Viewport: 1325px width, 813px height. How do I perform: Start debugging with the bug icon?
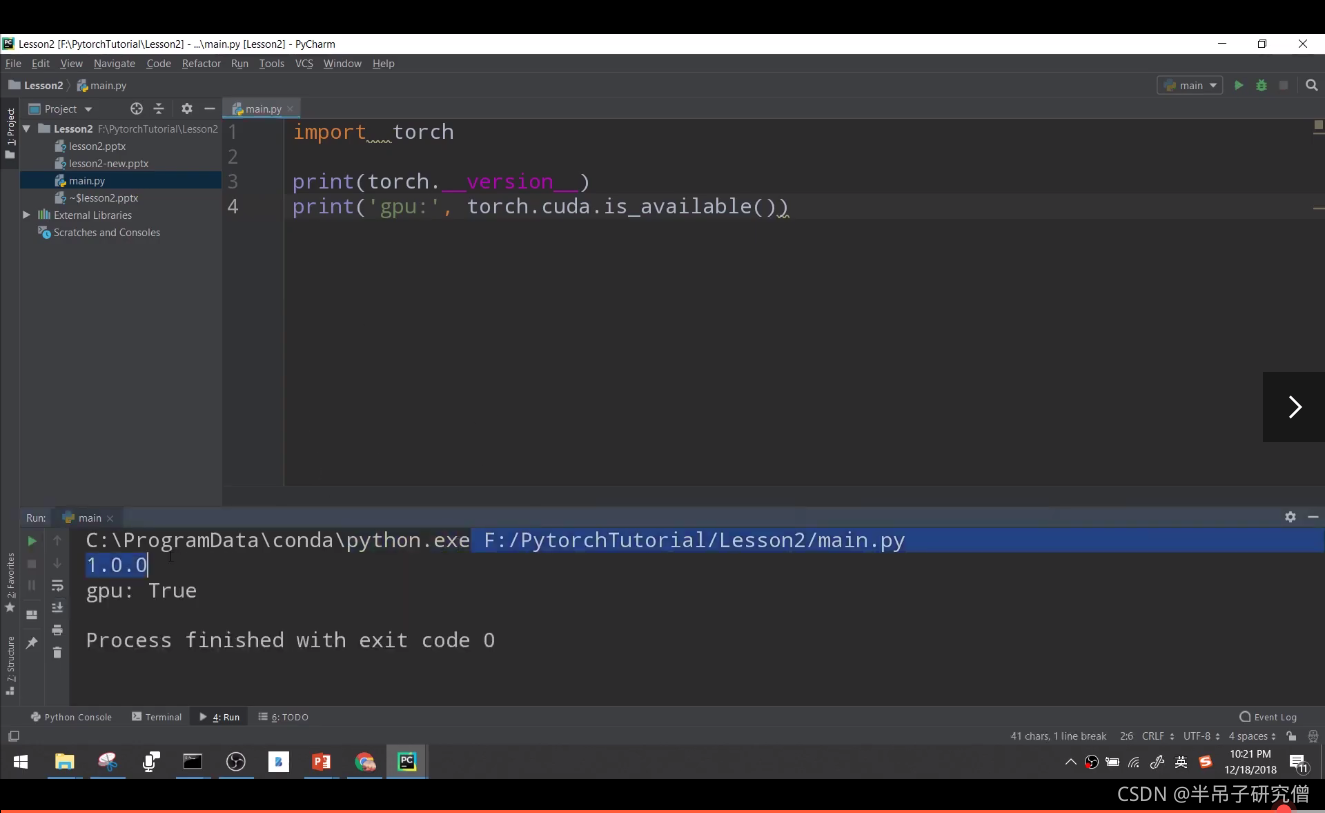pos(1261,85)
